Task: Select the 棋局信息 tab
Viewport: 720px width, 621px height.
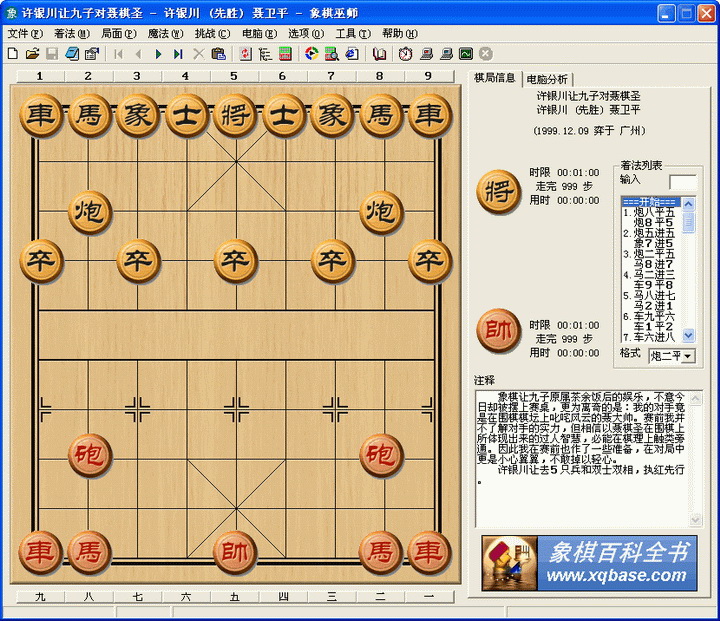Action: coord(495,78)
